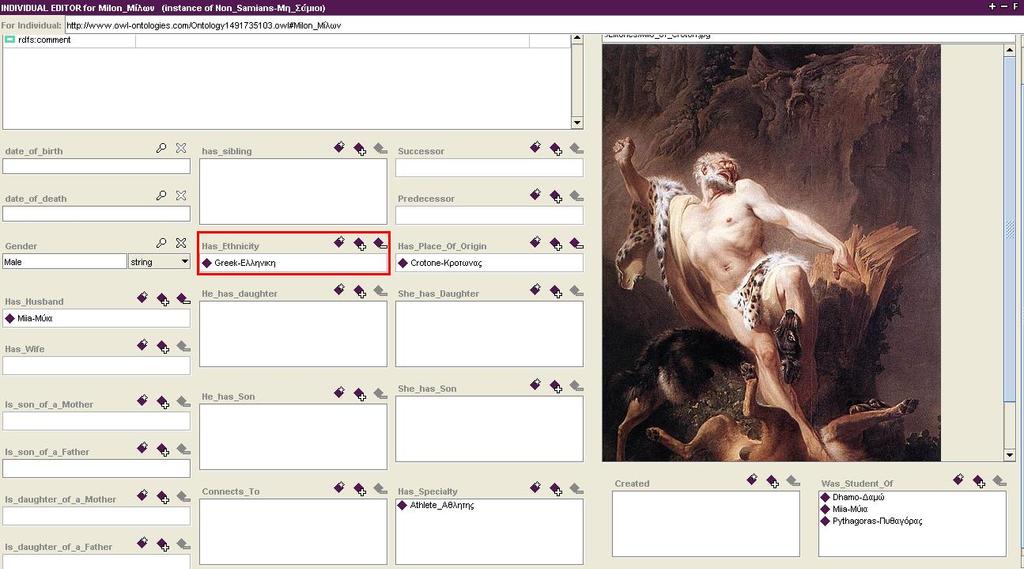Create a new instance for Is_son_of_a_Father
Viewport: 1024px width, 569px height.
point(142,447)
